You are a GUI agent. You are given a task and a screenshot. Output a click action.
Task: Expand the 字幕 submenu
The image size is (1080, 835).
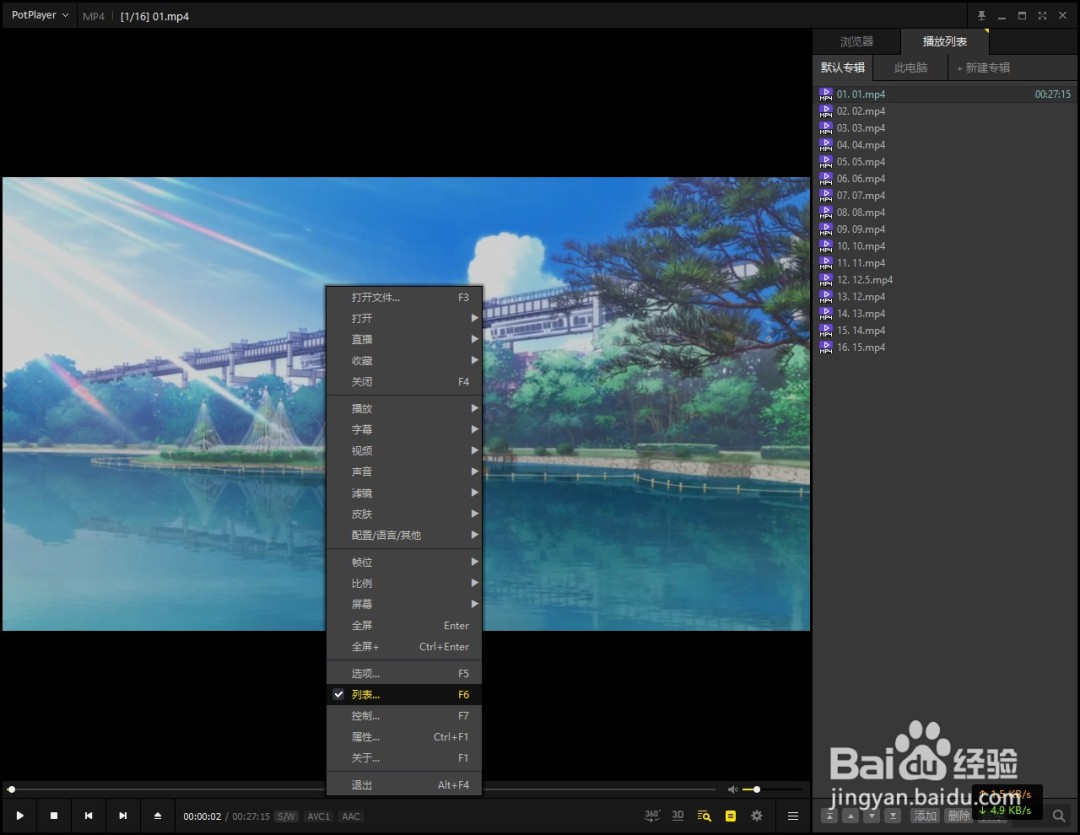point(404,429)
